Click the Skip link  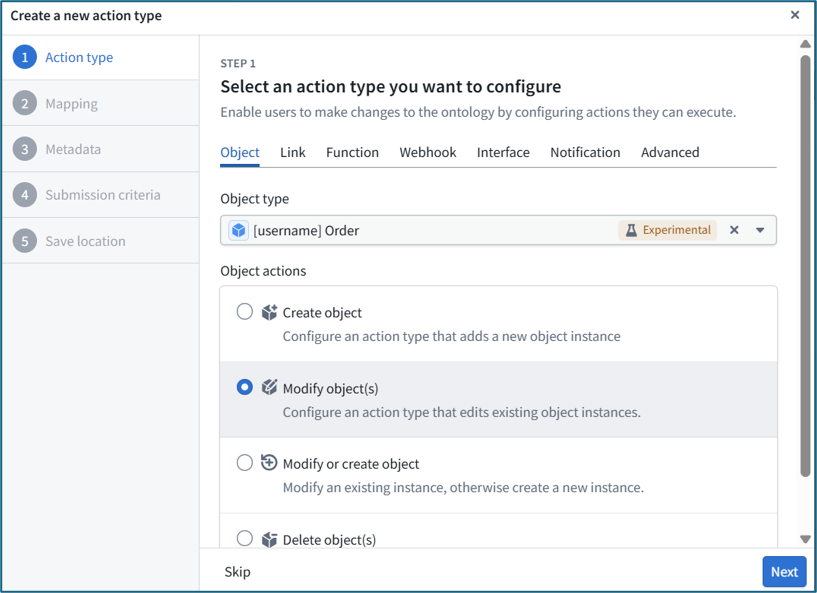[x=238, y=572]
